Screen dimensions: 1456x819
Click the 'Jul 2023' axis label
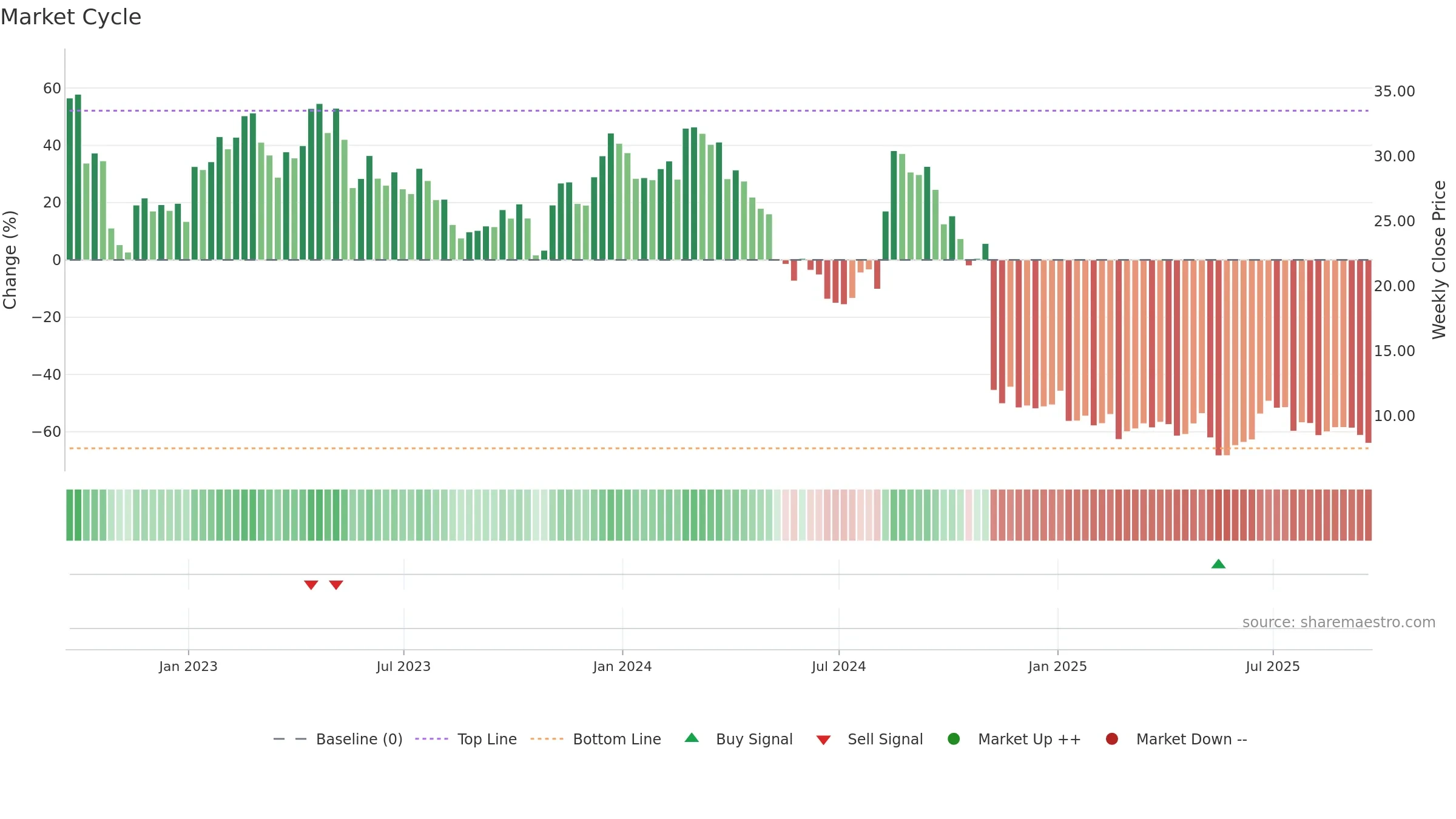[403, 667]
